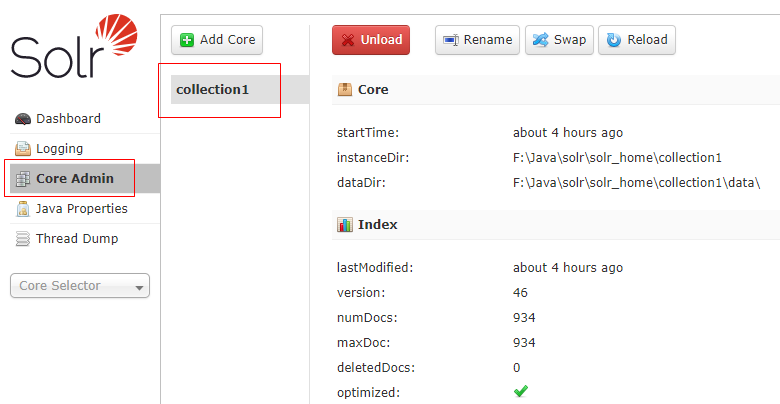This screenshot has width=780, height=404.
Task: Click the version label
Action: (x=361, y=293)
